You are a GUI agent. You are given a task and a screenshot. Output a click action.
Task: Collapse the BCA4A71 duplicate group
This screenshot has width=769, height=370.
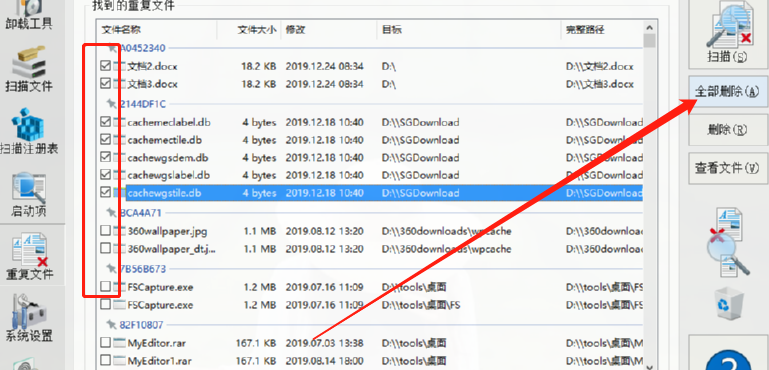[x=111, y=213]
